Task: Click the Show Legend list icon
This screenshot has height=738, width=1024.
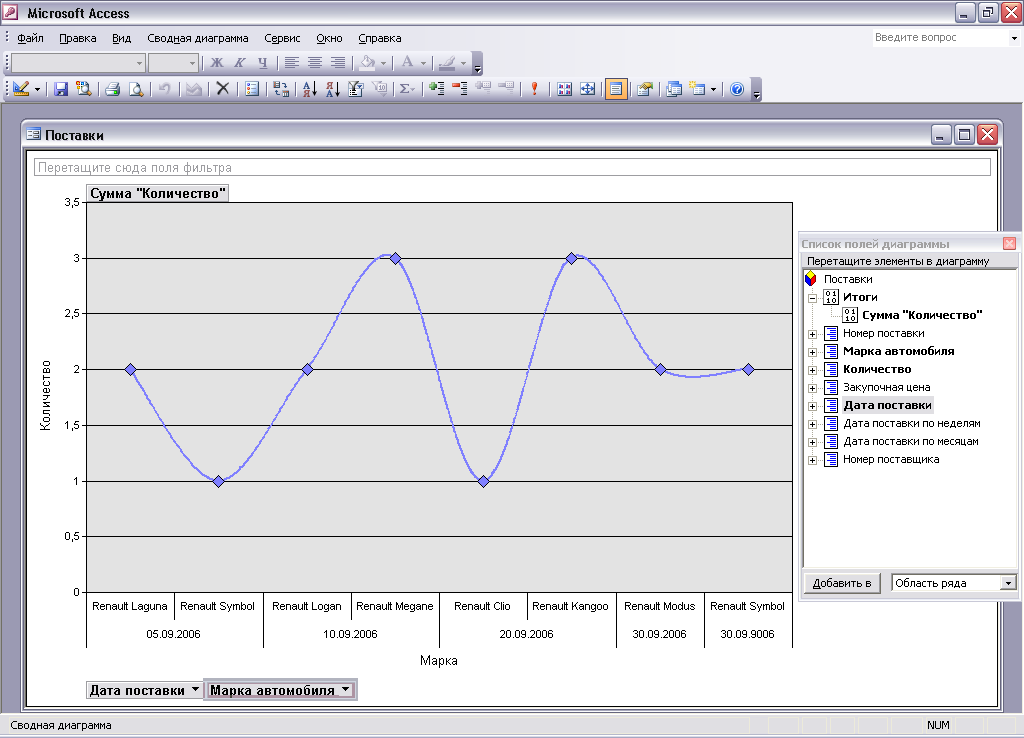Action: [252, 89]
